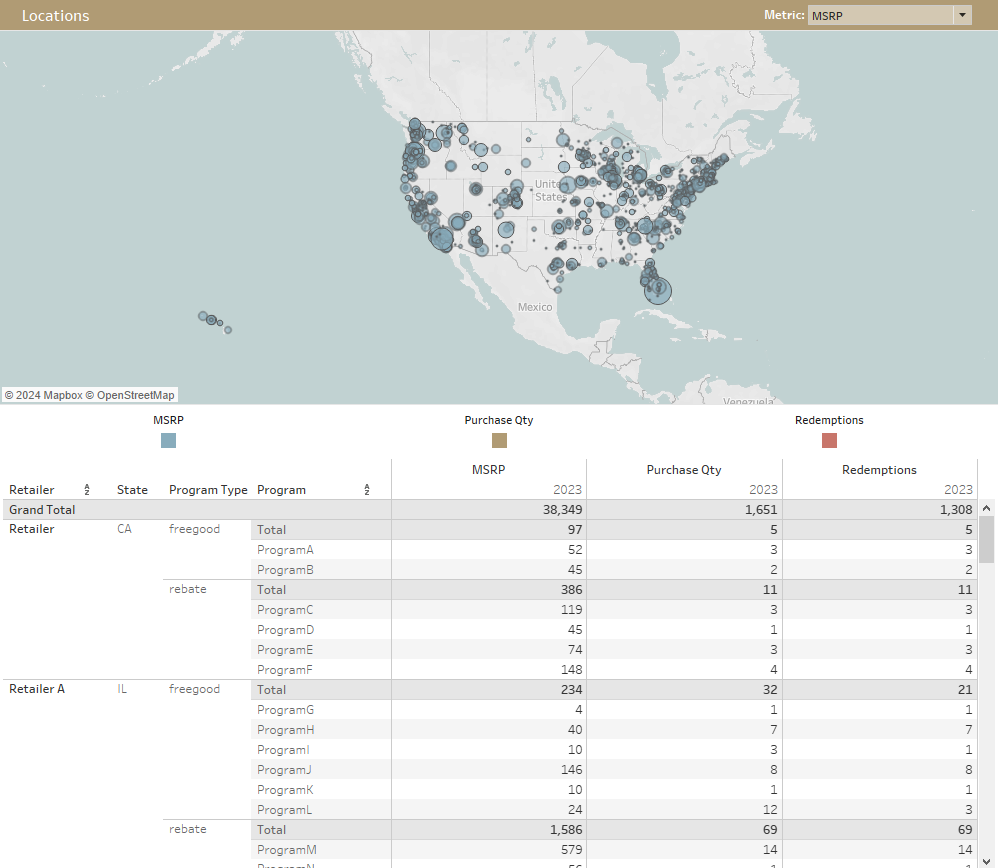Select the CA state cell
The image size is (998, 868).
click(124, 529)
